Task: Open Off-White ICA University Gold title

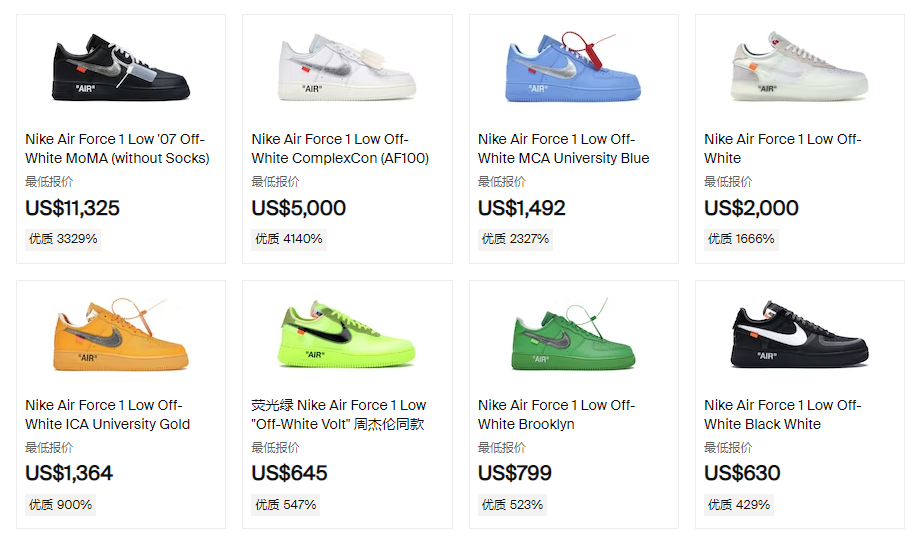Action: pyautogui.click(x=108, y=414)
